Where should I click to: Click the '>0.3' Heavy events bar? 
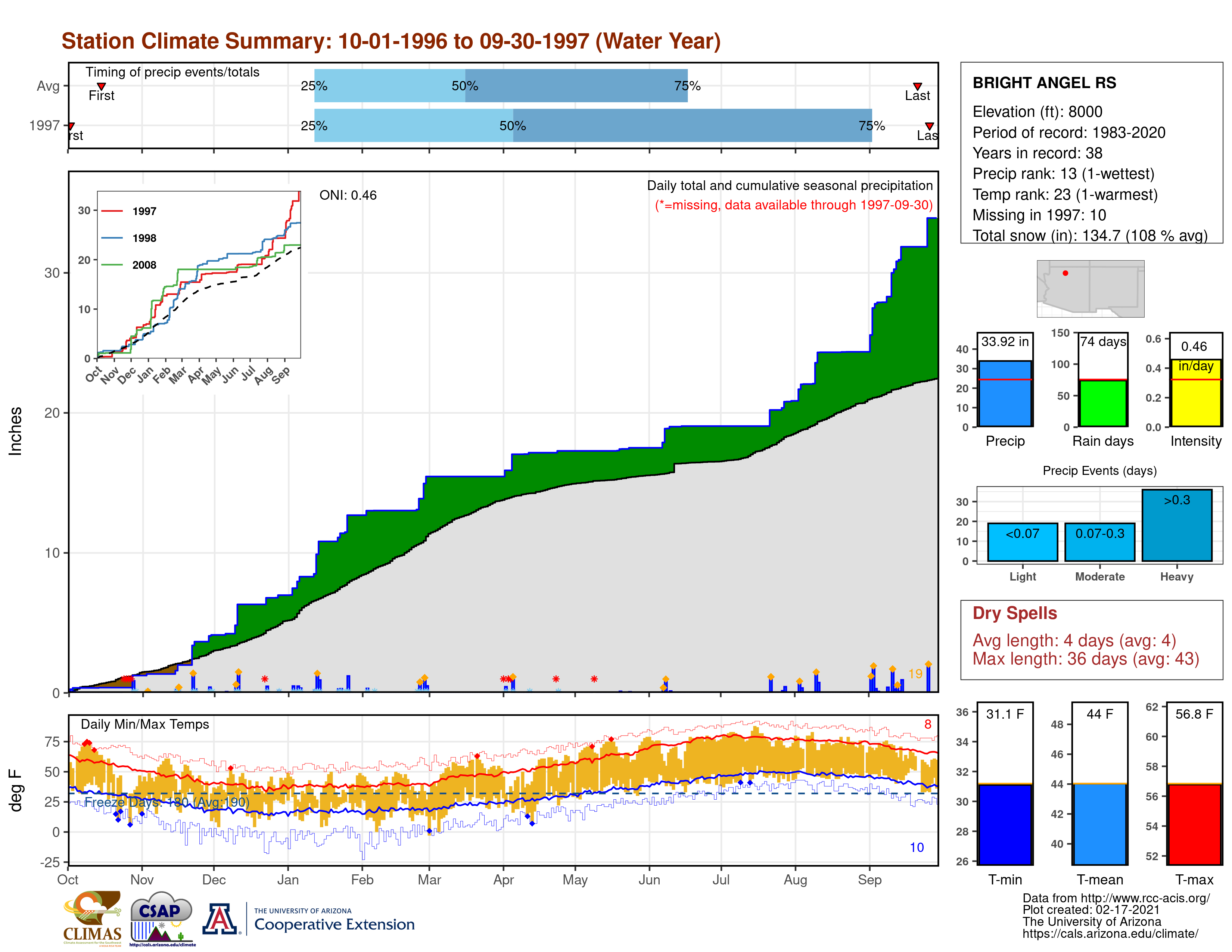(1177, 525)
